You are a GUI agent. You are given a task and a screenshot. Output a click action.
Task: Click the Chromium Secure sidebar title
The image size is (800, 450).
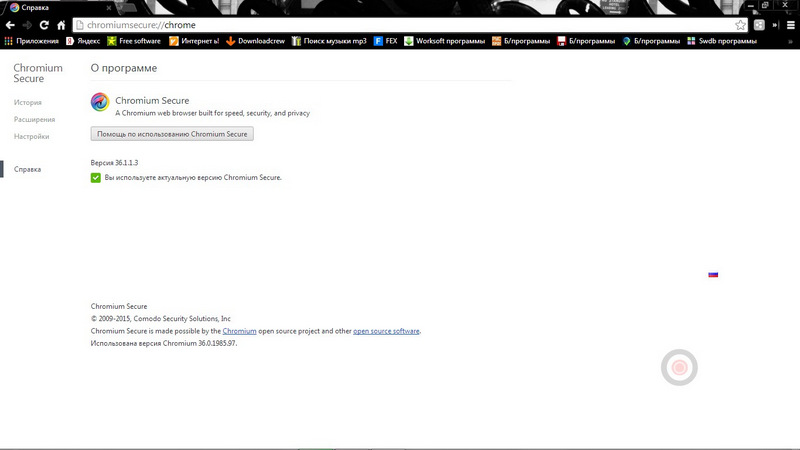pos(38,73)
